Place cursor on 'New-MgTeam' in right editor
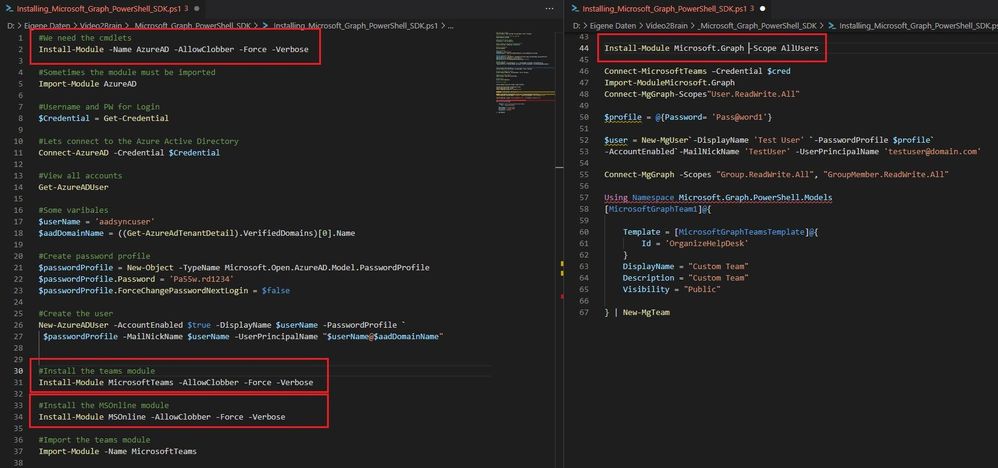 click(x=646, y=312)
